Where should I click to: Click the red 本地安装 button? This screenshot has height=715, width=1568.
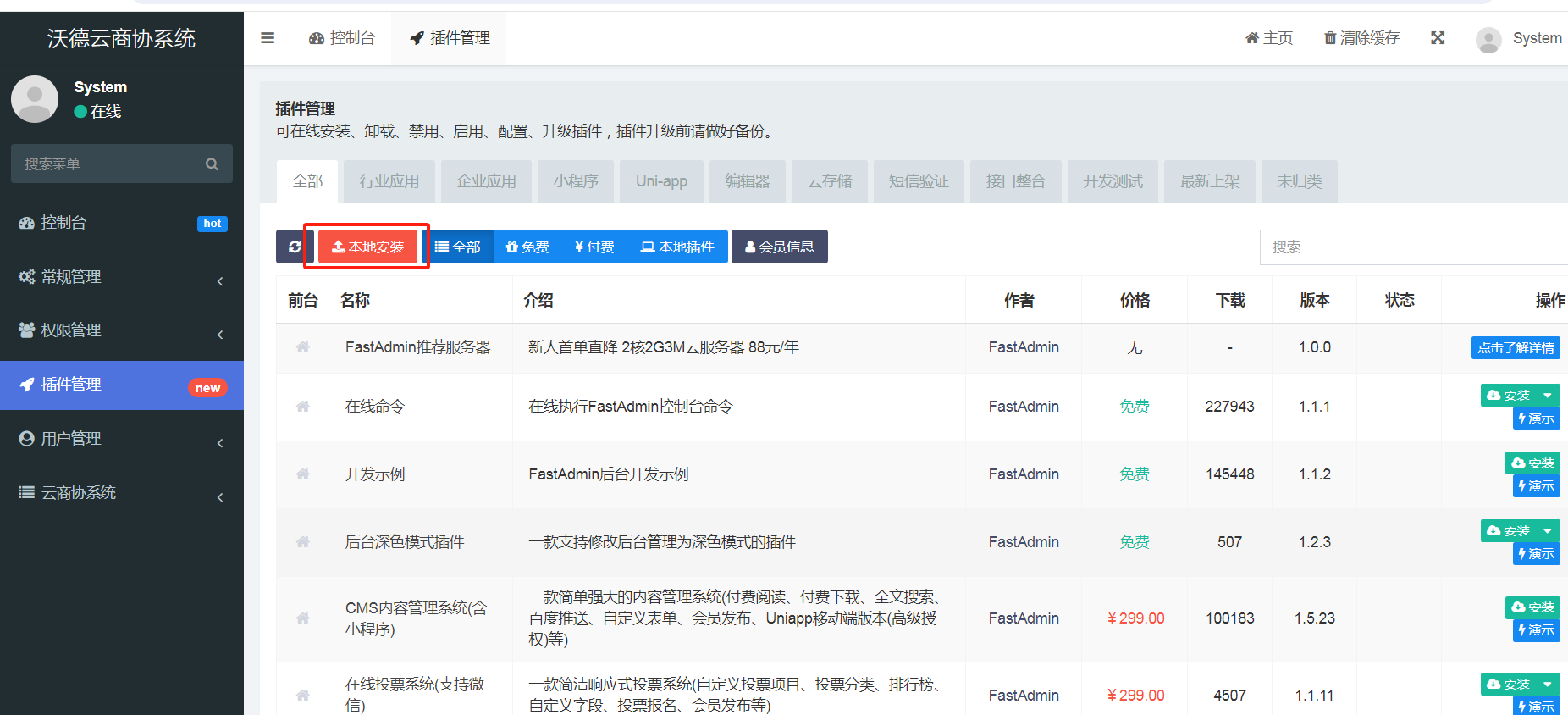click(367, 247)
